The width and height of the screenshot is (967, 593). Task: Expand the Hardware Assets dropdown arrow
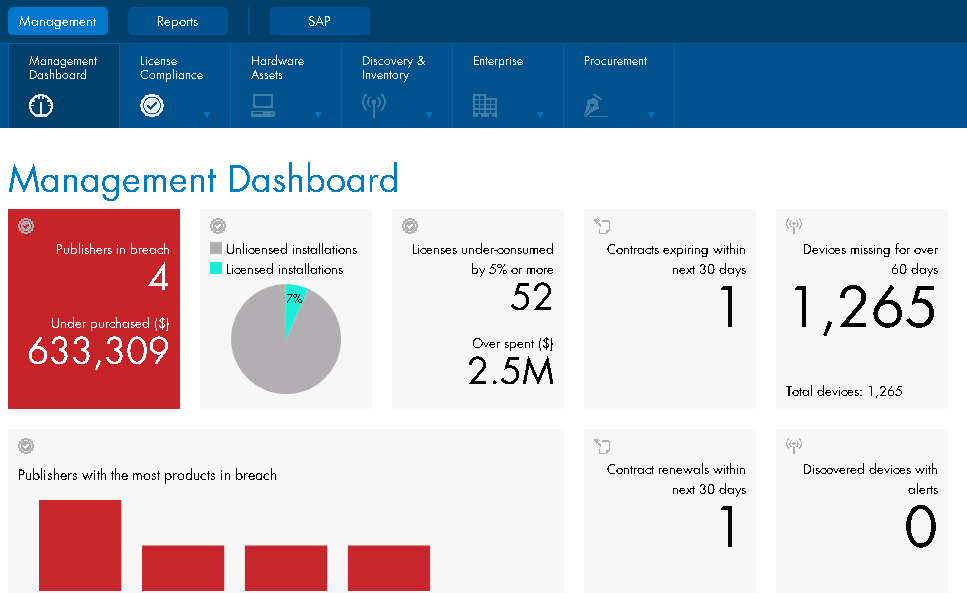pos(319,115)
